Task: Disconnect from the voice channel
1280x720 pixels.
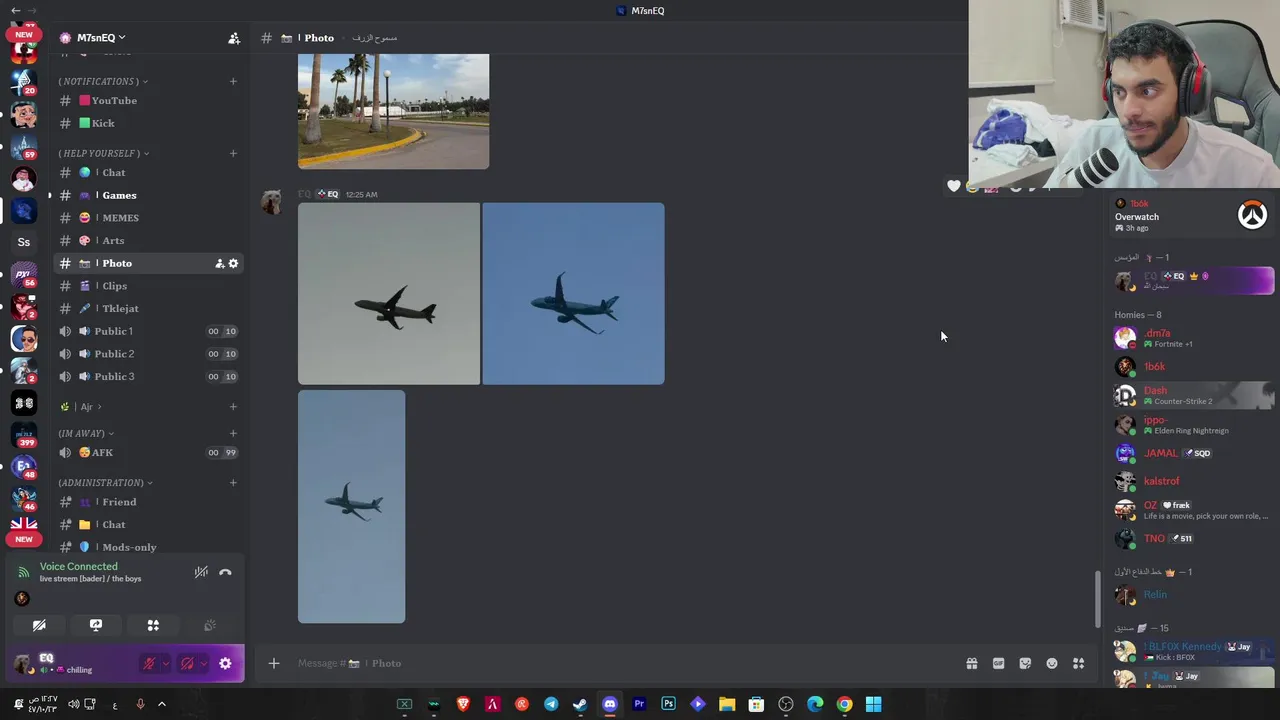Action: pyautogui.click(x=225, y=572)
